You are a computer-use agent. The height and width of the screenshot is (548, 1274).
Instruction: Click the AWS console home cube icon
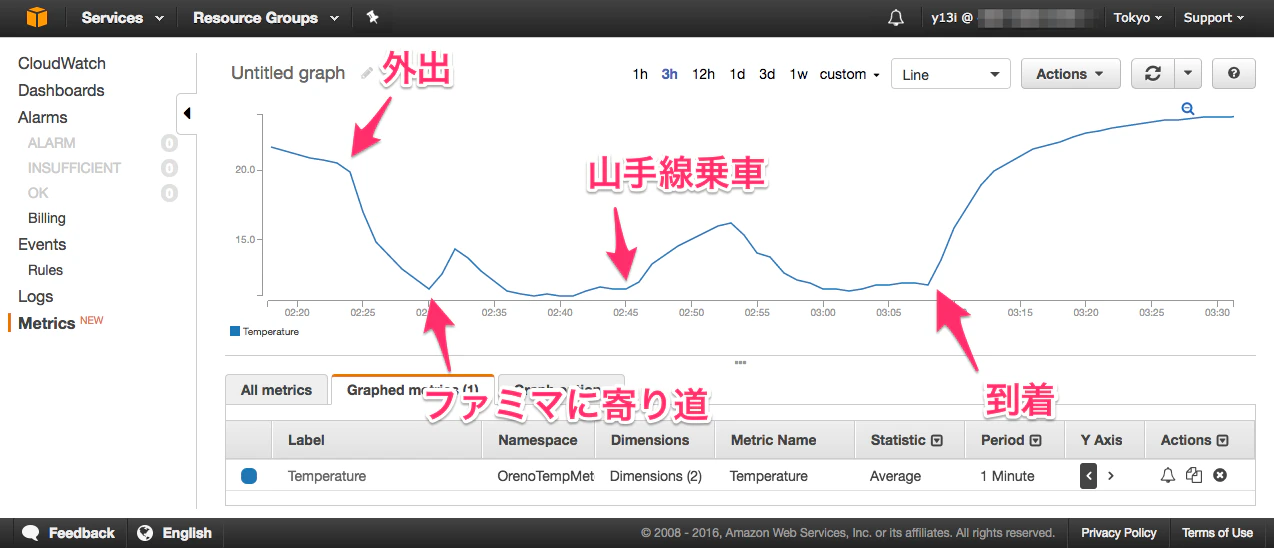(x=36, y=17)
